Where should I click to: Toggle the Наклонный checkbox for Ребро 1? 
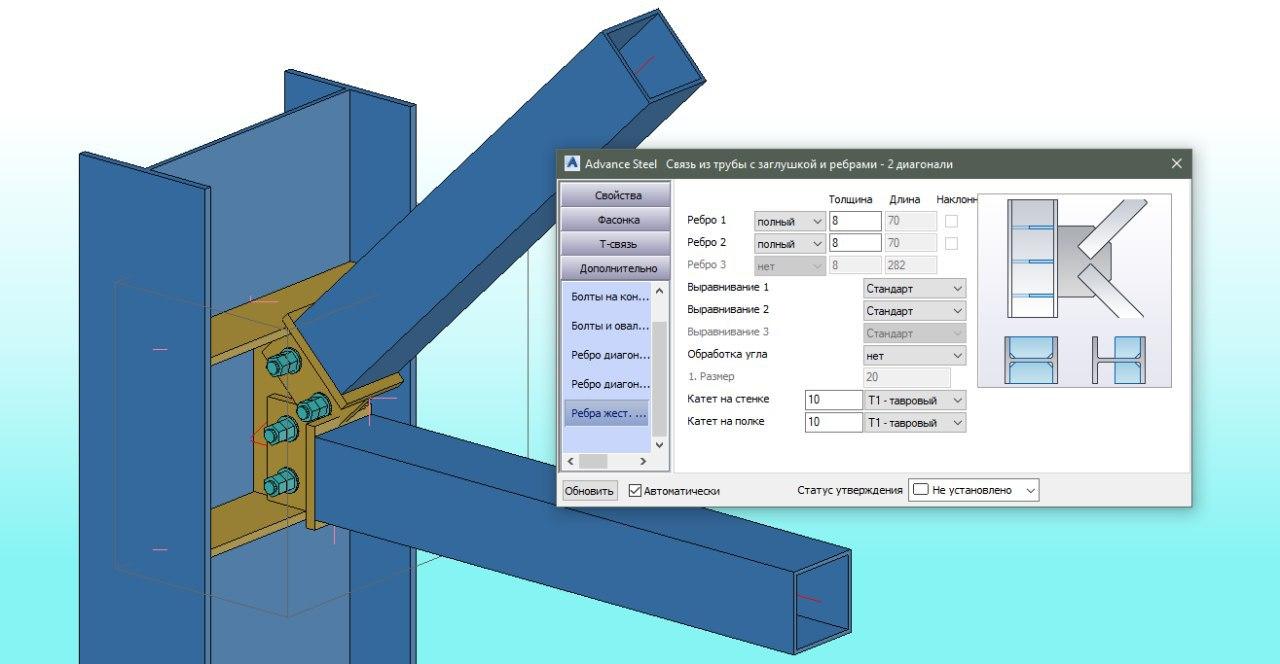951,221
